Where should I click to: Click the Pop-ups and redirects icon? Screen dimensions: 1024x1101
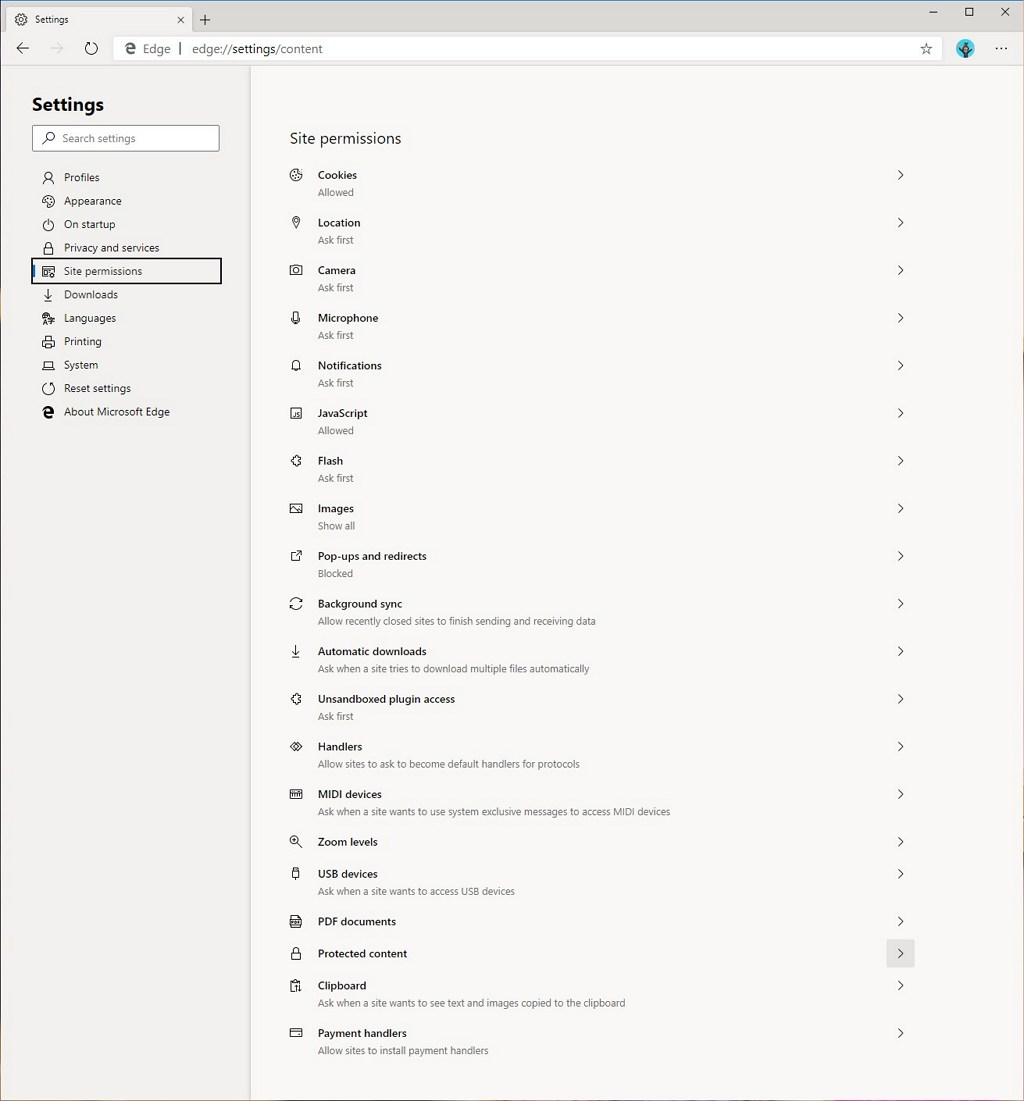pos(296,556)
